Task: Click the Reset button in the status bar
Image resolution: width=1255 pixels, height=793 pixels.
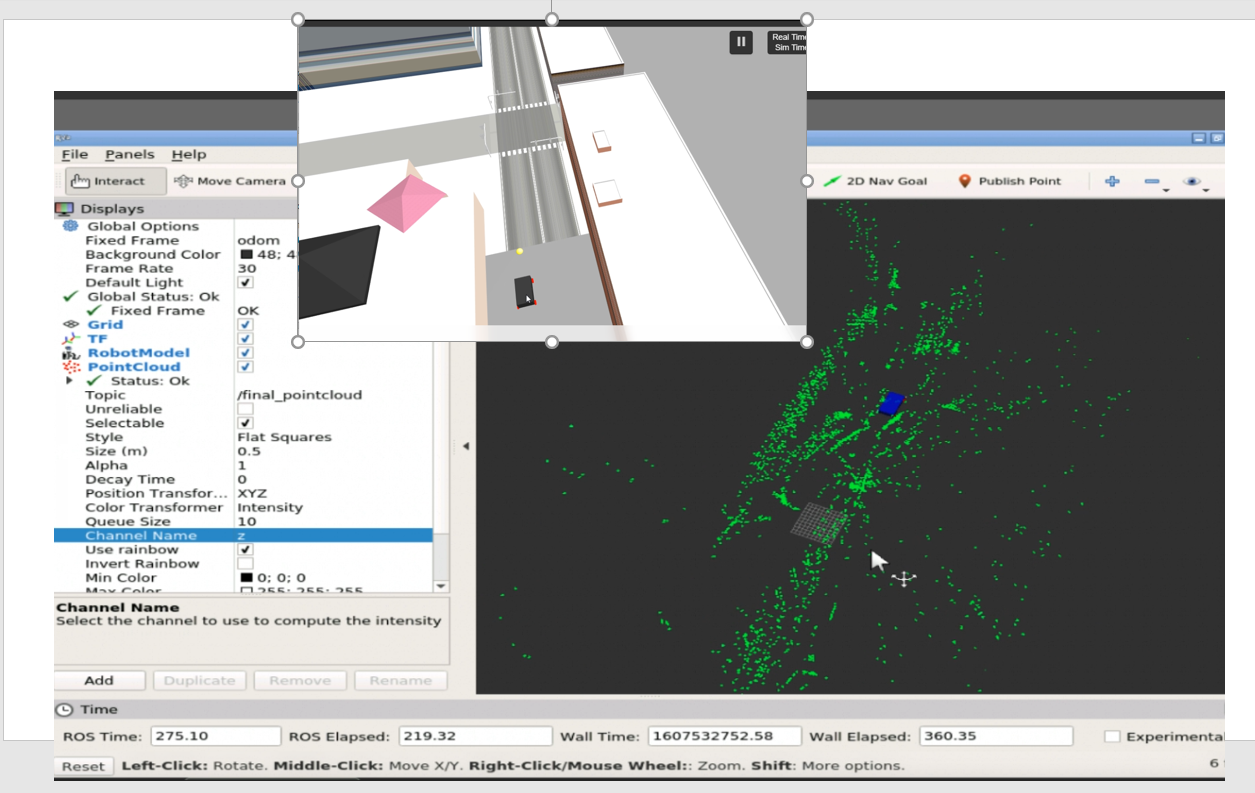Action: pos(83,765)
